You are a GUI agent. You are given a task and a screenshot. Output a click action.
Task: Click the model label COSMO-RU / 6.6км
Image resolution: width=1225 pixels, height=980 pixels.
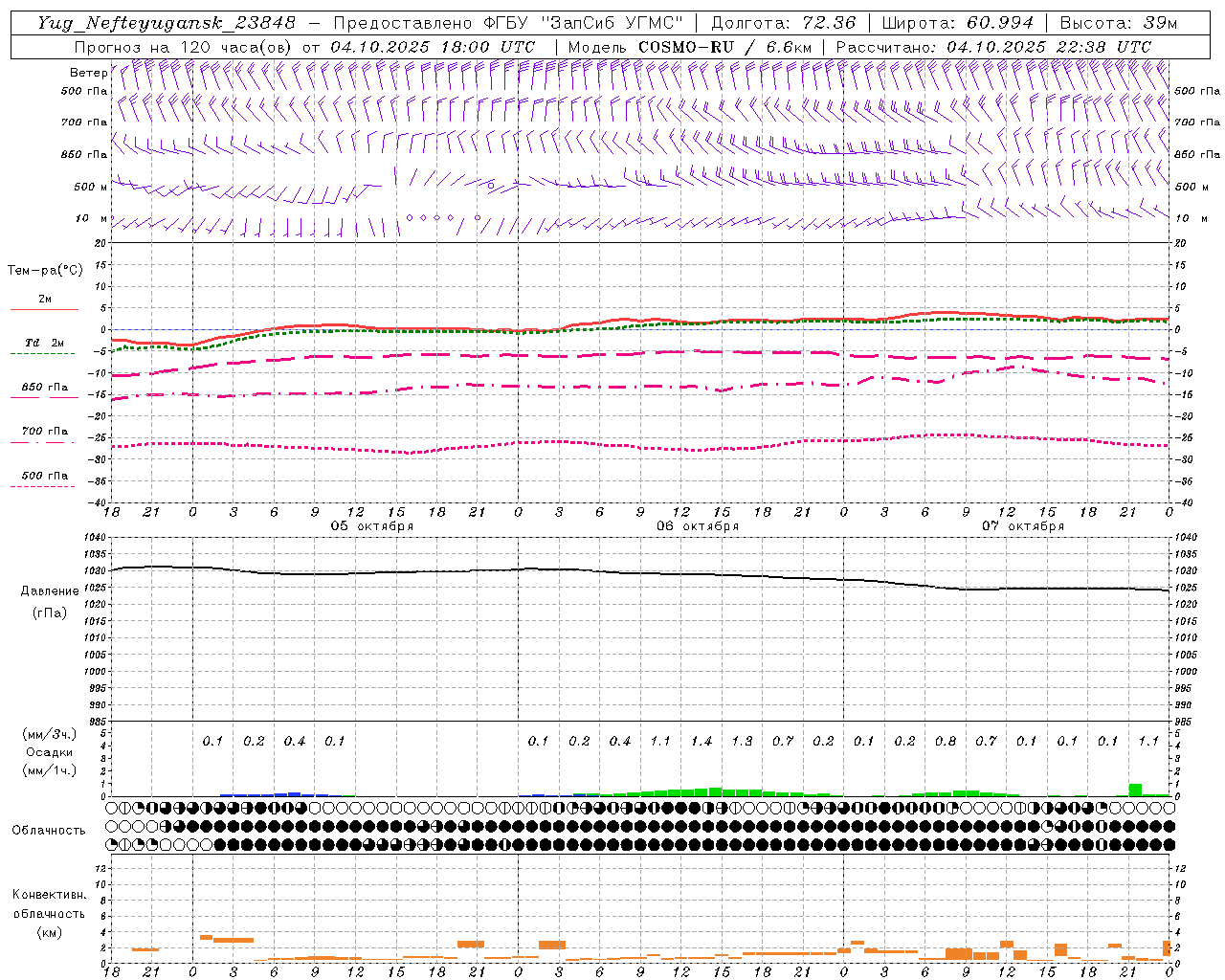[x=725, y=47]
